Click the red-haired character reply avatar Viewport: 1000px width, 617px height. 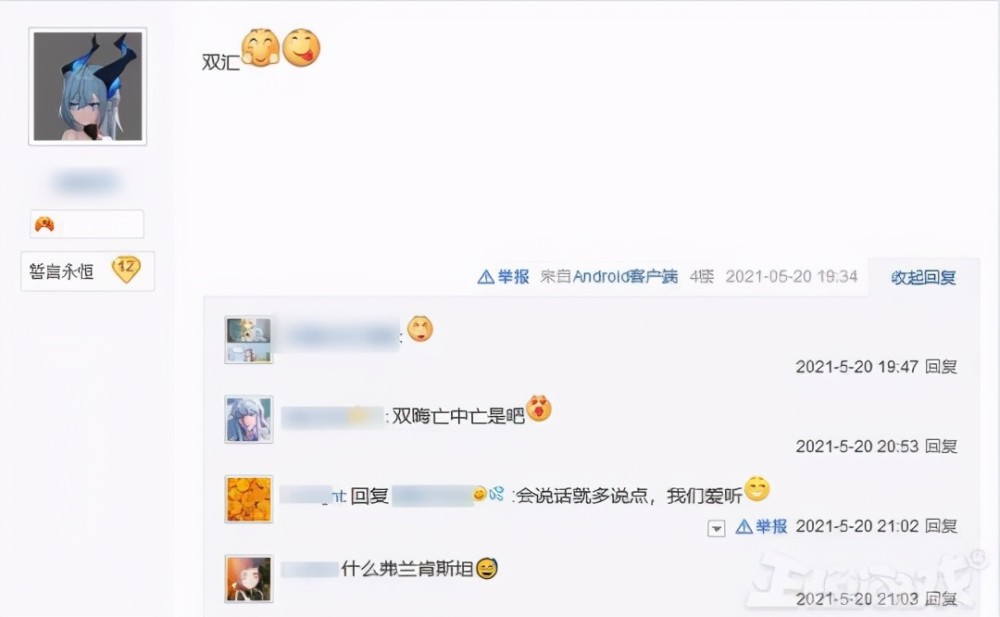pyautogui.click(x=249, y=579)
